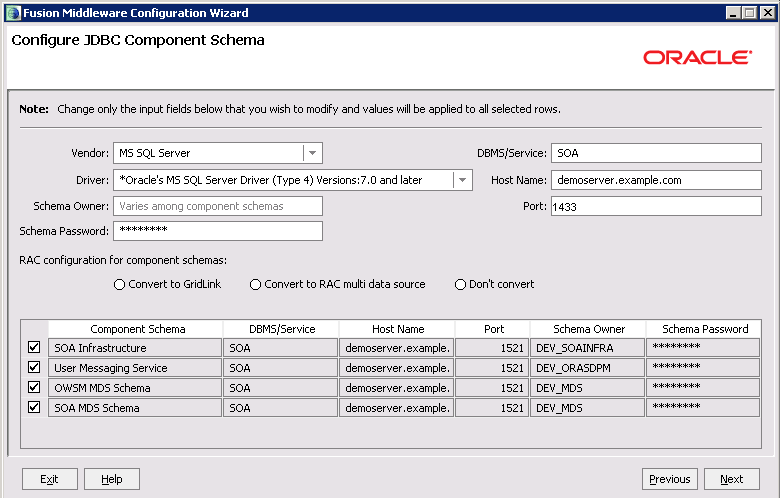Select the User Messaging Service schema cell
The height and width of the screenshot is (498, 780).
coord(135,368)
